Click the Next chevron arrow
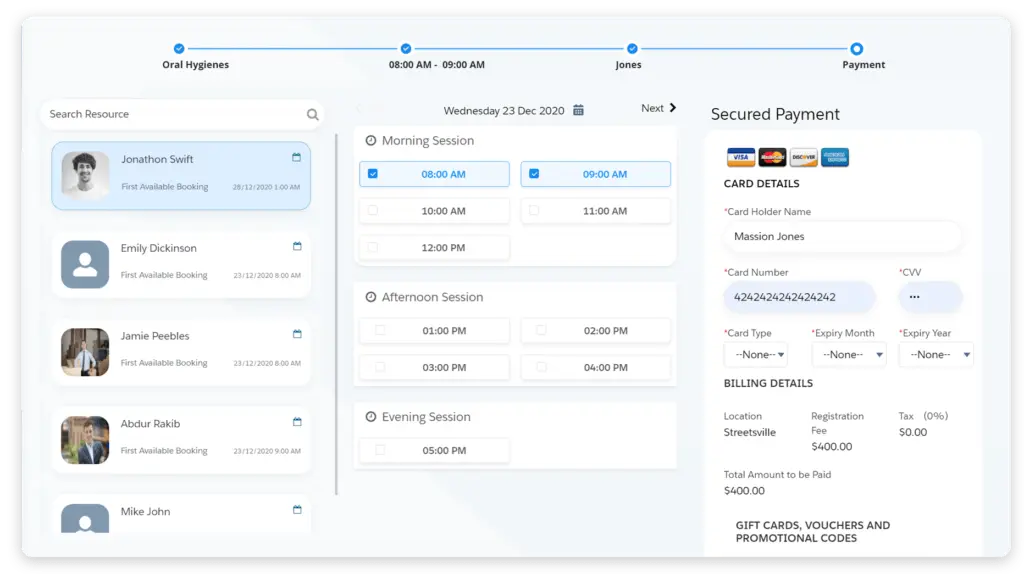Image resolution: width=1024 pixels, height=574 pixels. tap(673, 108)
